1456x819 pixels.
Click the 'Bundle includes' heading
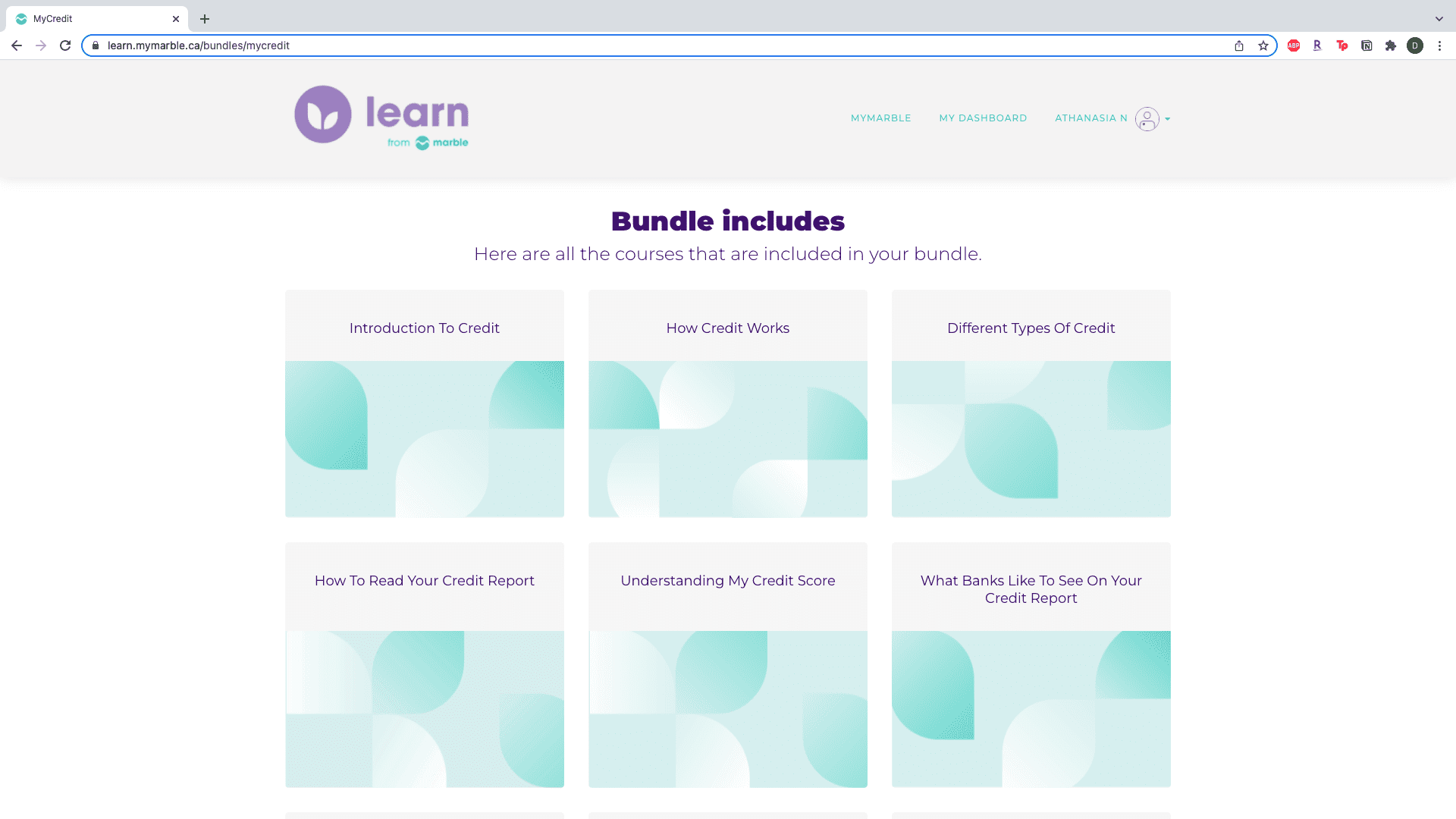click(x=728, y=221)
